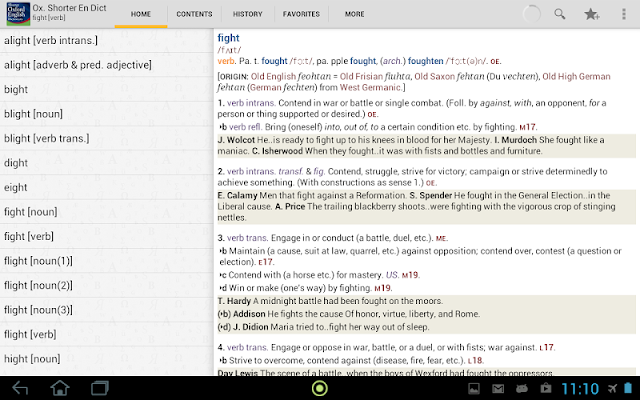Open the 'West Germanic' origin link
The image size is (640, 400).
click(x=370, y=87)
